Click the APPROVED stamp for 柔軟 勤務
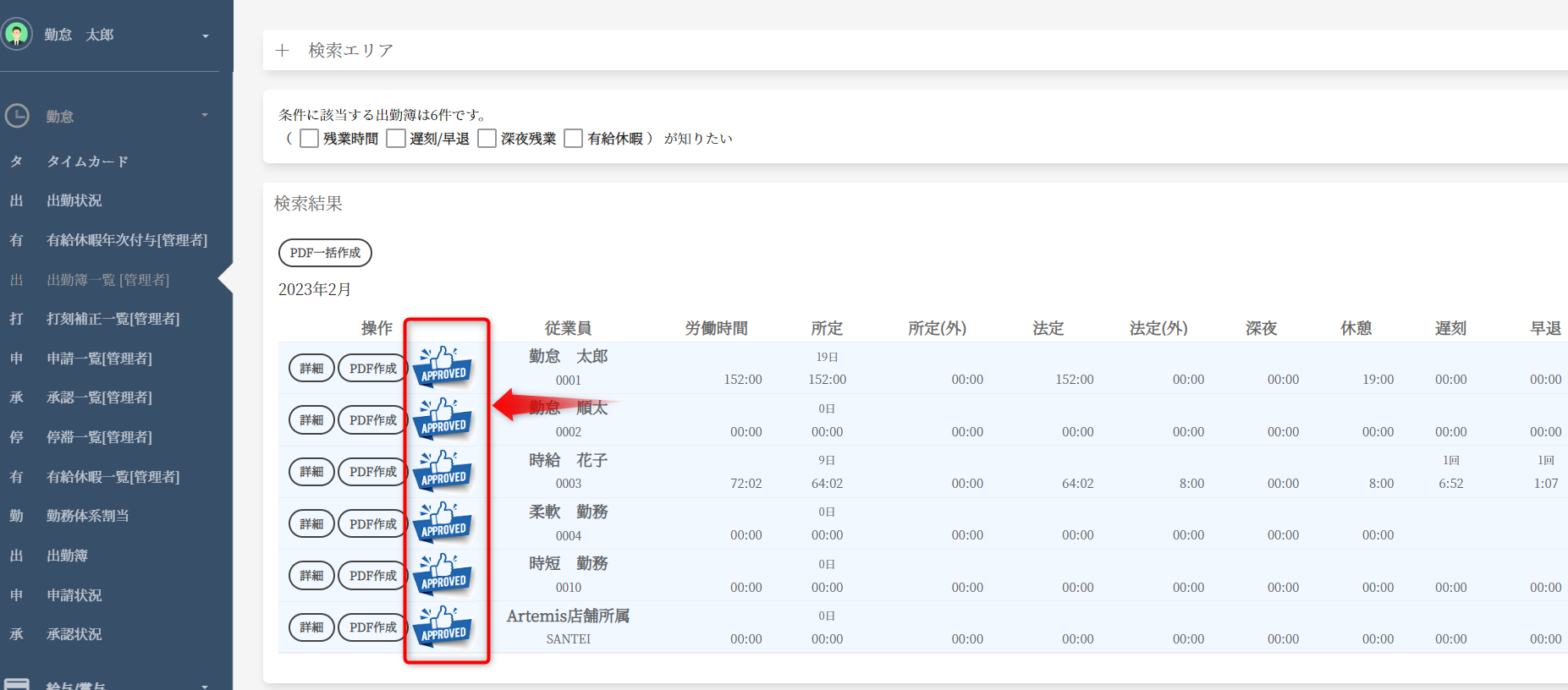Image resolution: width=1568 pixels, height=690 pixels. click(443, 523)
